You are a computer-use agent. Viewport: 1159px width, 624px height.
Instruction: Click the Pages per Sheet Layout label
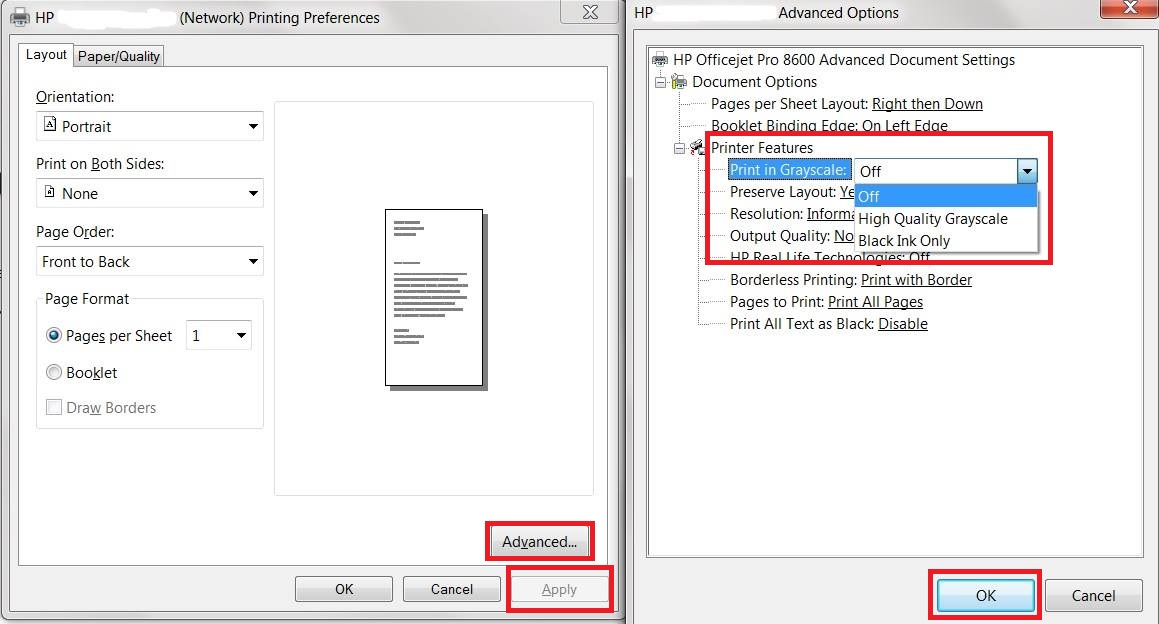pos(789,104)
